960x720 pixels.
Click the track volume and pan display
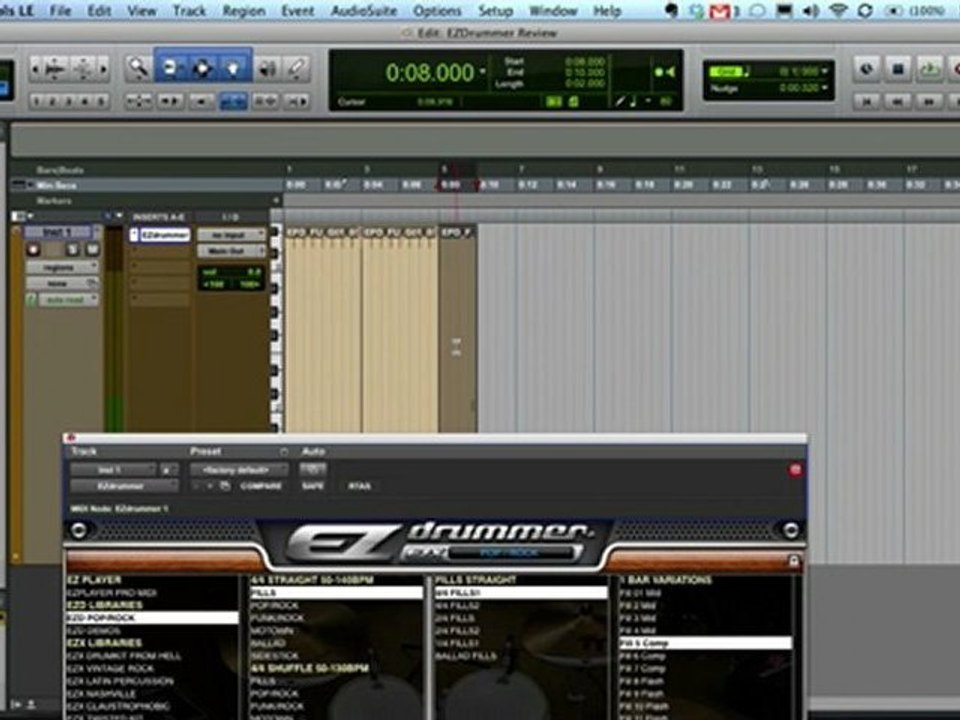[231, 279]
